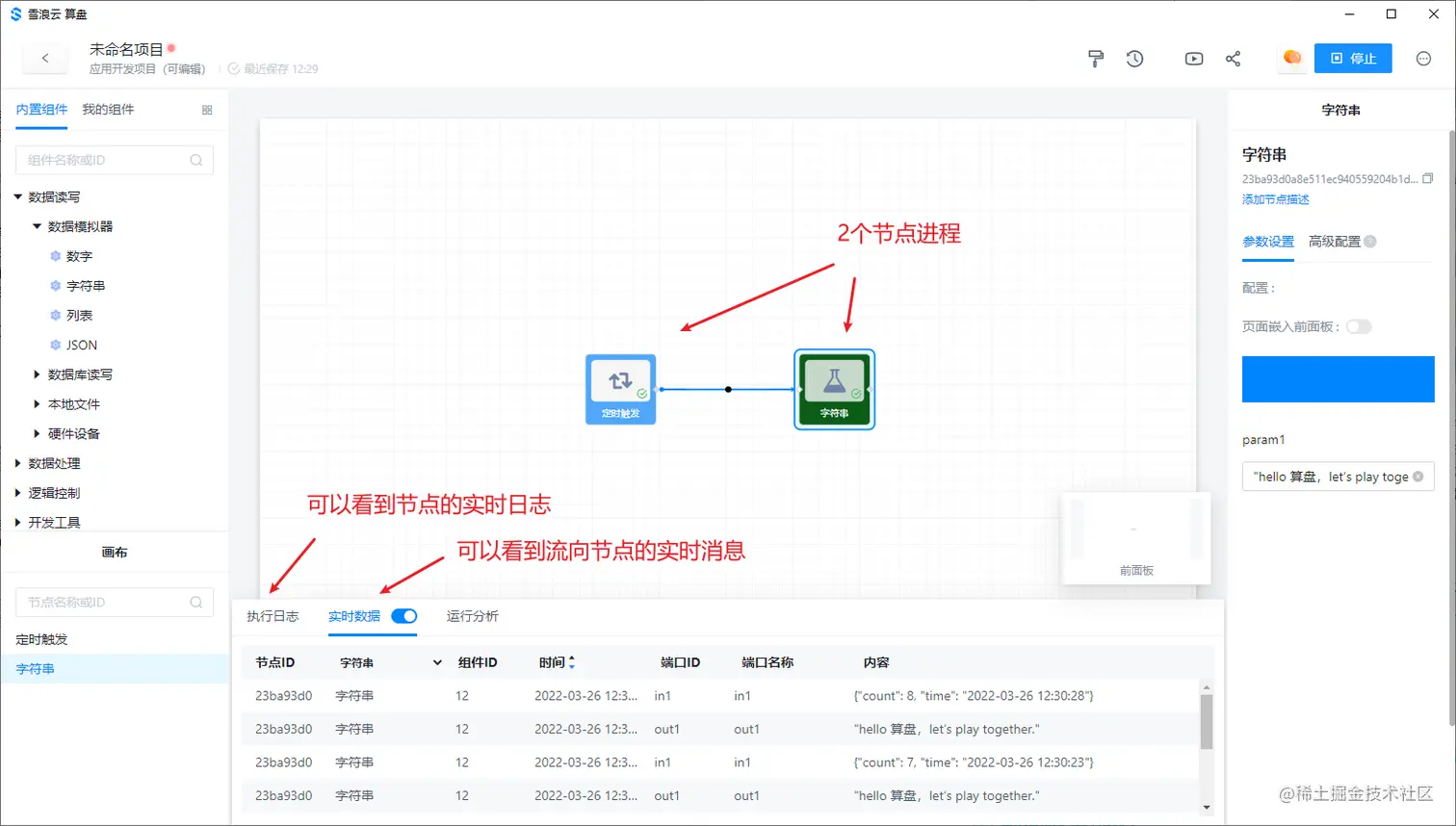Open the more options ellipsis icon
Viewport: 1456px width, 826px height.
[x=1423, y=59]
